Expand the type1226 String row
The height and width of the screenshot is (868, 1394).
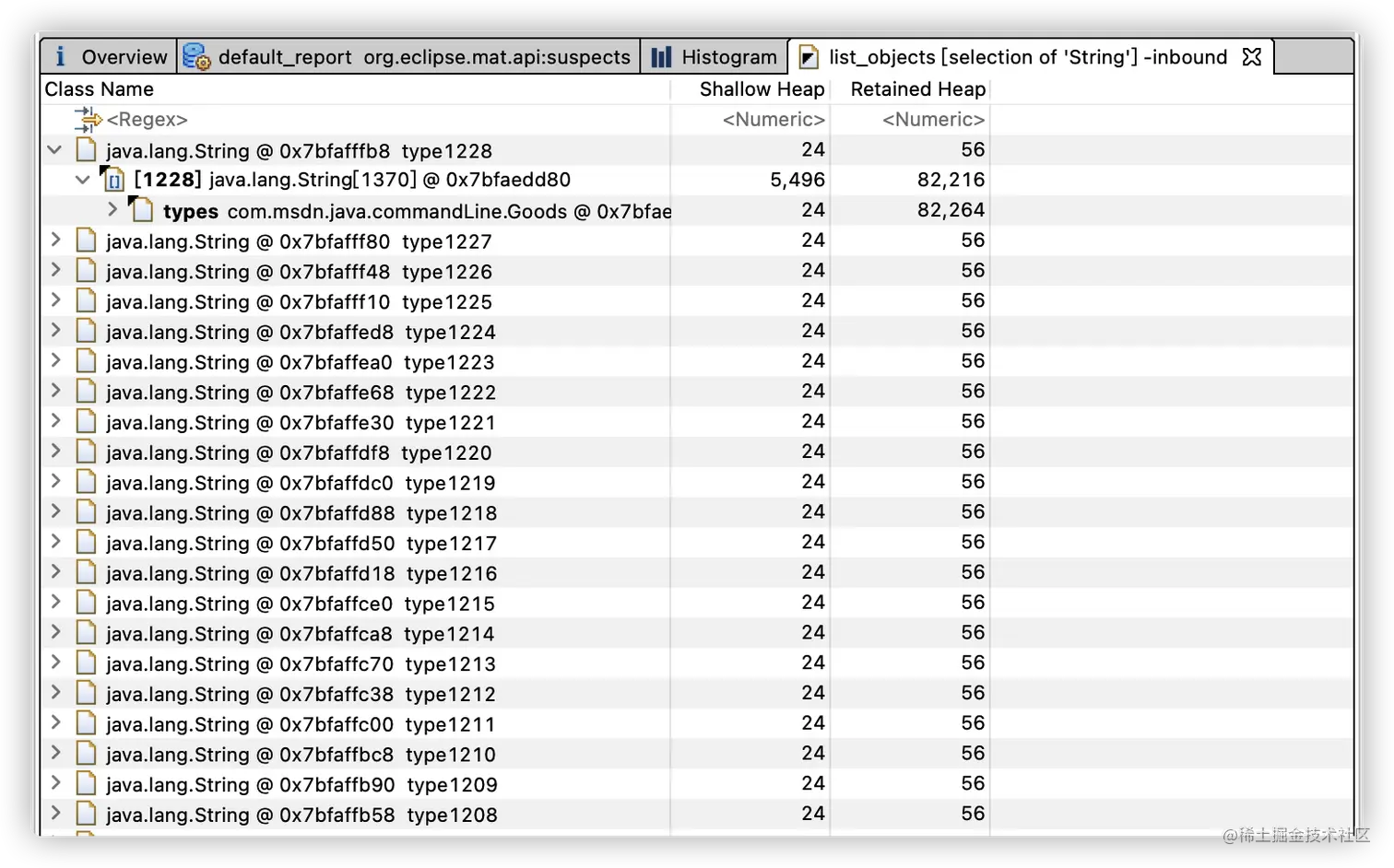pos(55,270)
